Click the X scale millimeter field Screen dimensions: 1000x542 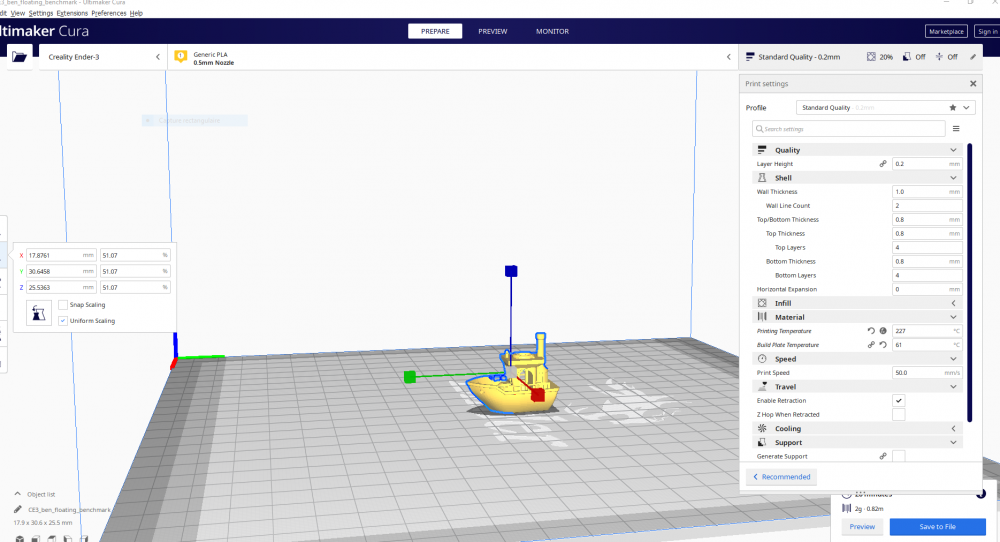point(61,255)
